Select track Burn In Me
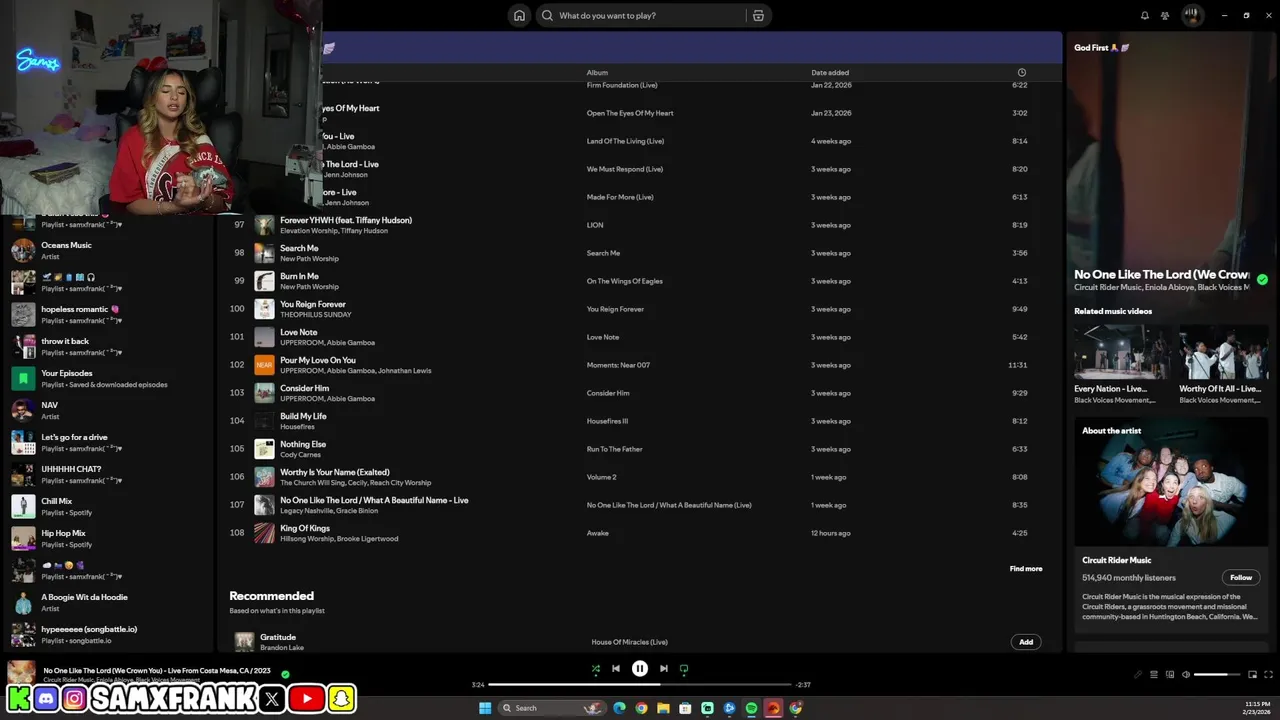The height and width of the screenshot is (720, 1280). tap(640, 281)
